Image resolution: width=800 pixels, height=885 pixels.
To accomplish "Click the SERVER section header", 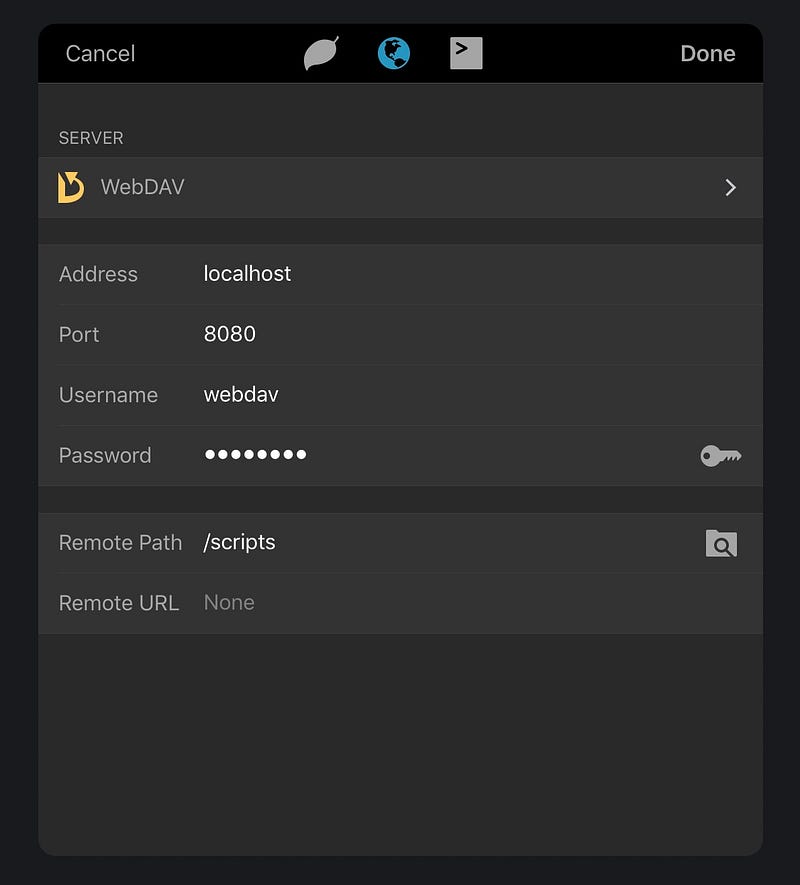I will click(91, 138).
